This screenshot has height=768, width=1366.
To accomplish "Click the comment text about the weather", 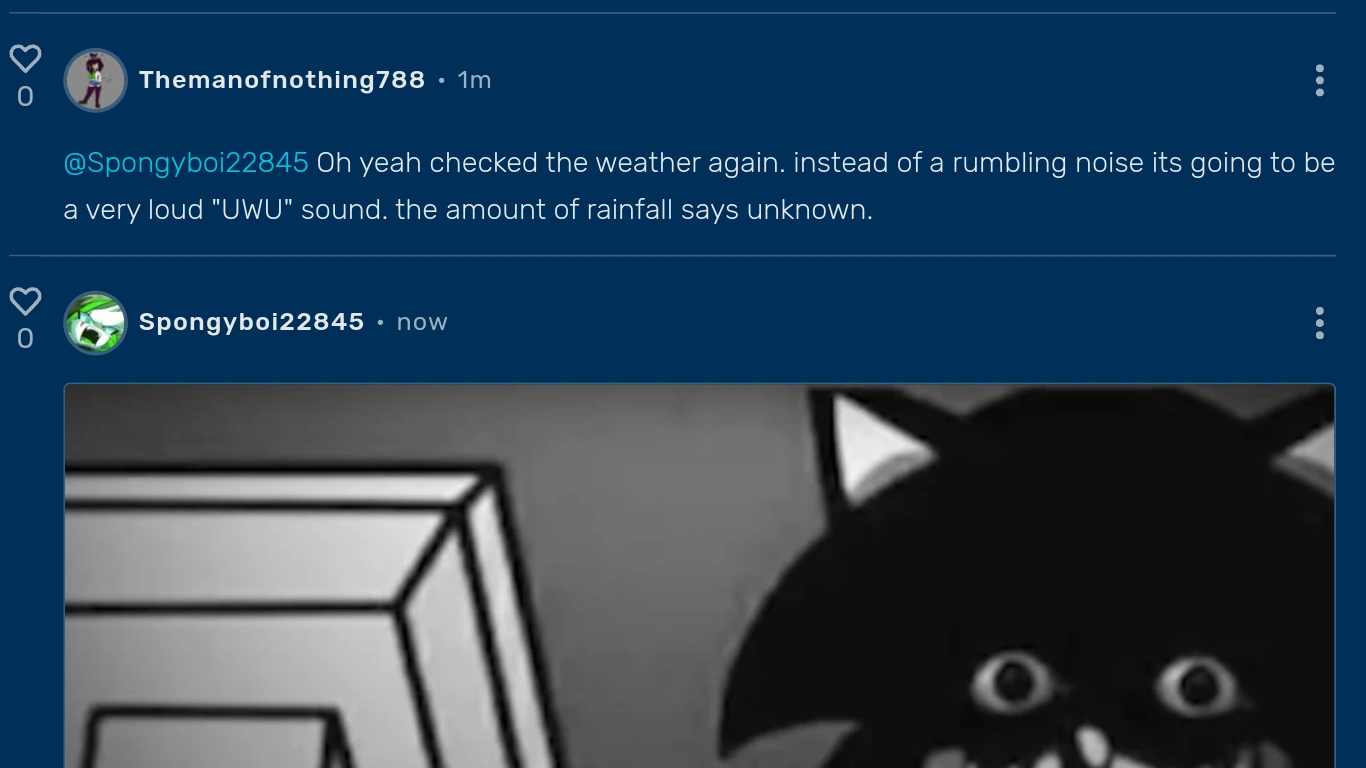I will (x=699, y=186).
